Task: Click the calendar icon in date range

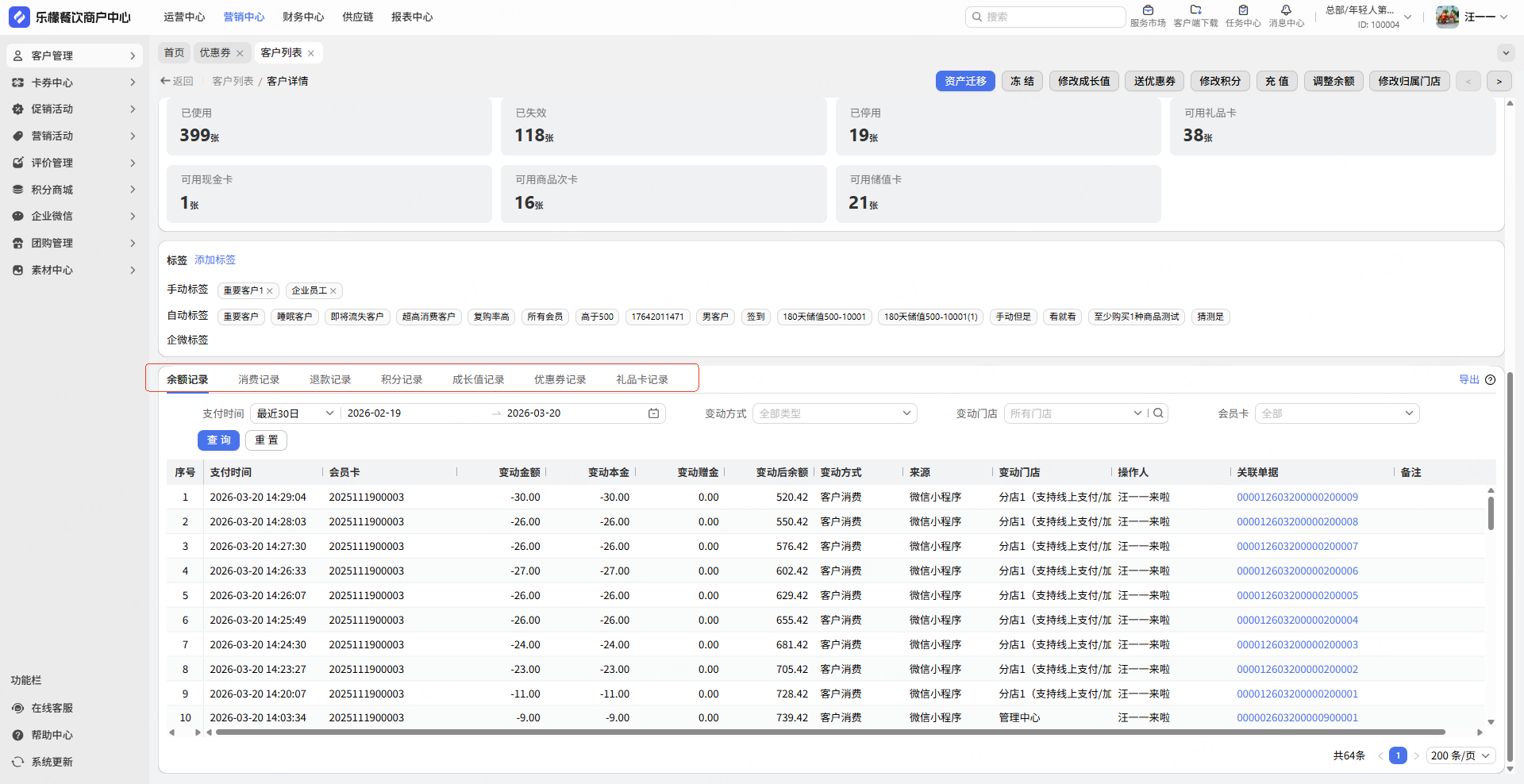Action: tap(653, 413)
